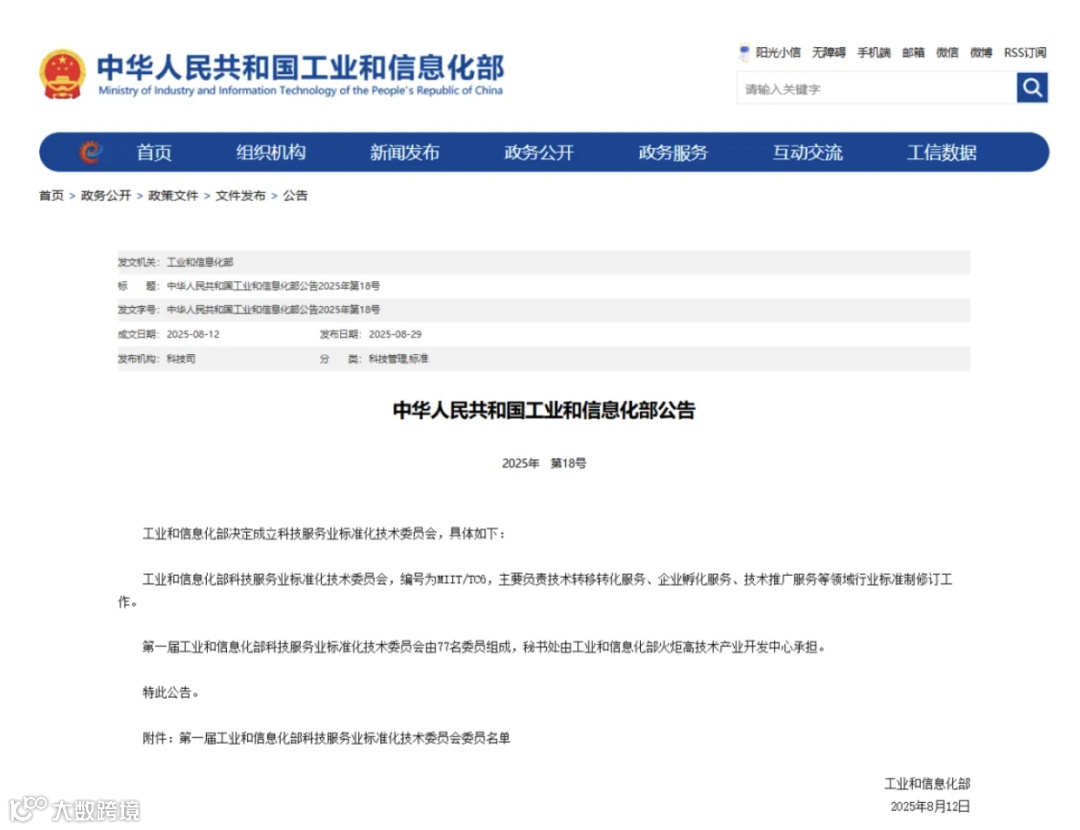This screenshot has width=1080, height=830.
Task: Click the 发文机关 value 工业和信息化部
Action: 200,262
